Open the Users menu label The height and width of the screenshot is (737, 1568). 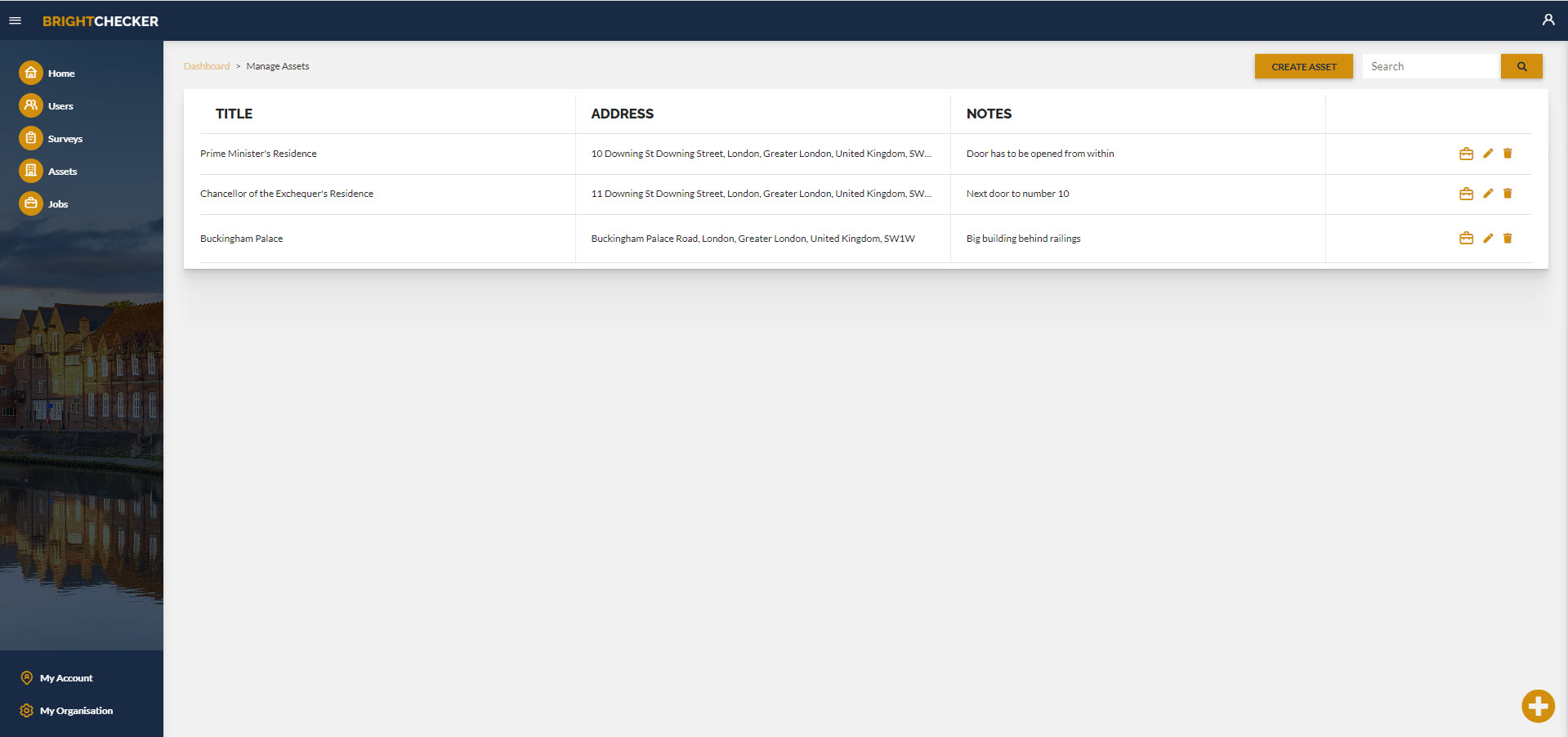point(60,106)
